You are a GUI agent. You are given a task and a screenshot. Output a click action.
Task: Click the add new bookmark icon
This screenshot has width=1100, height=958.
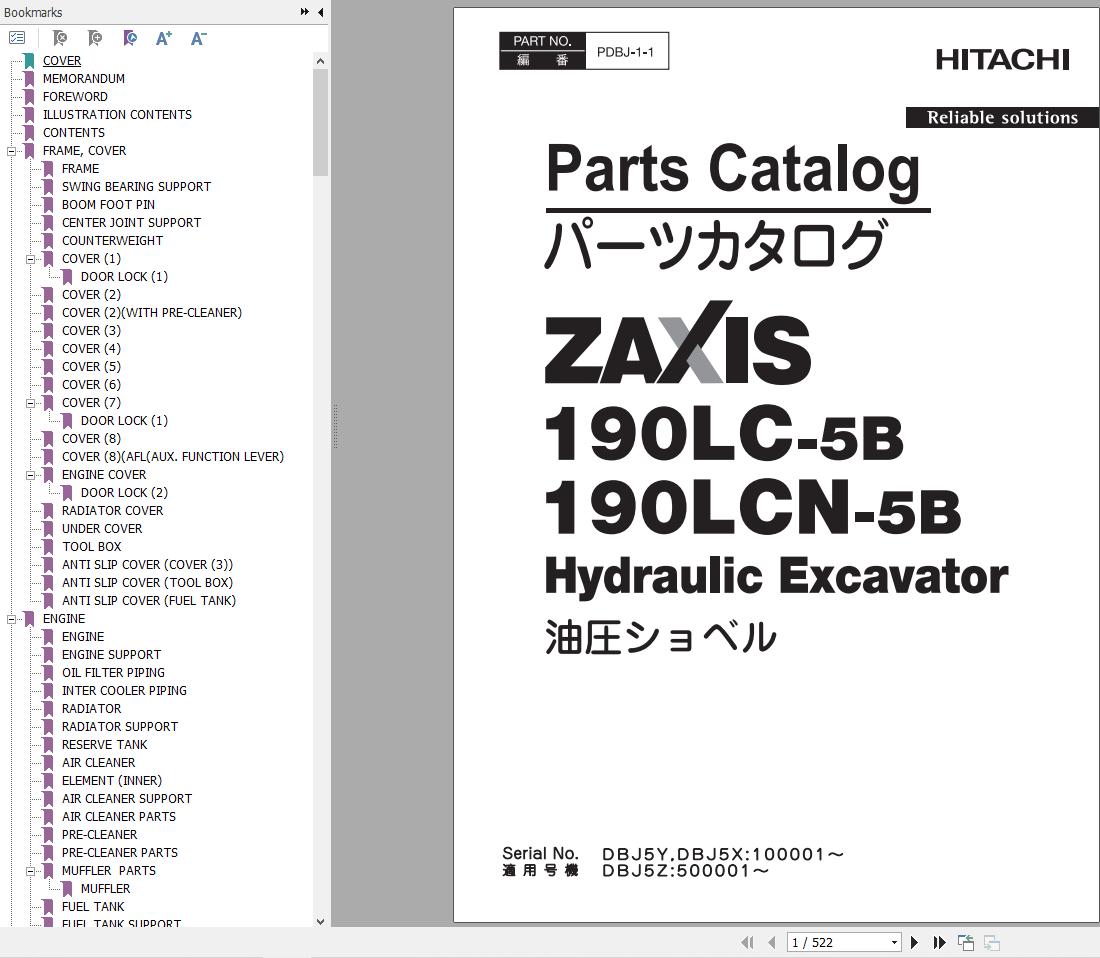tap(95, 38)
